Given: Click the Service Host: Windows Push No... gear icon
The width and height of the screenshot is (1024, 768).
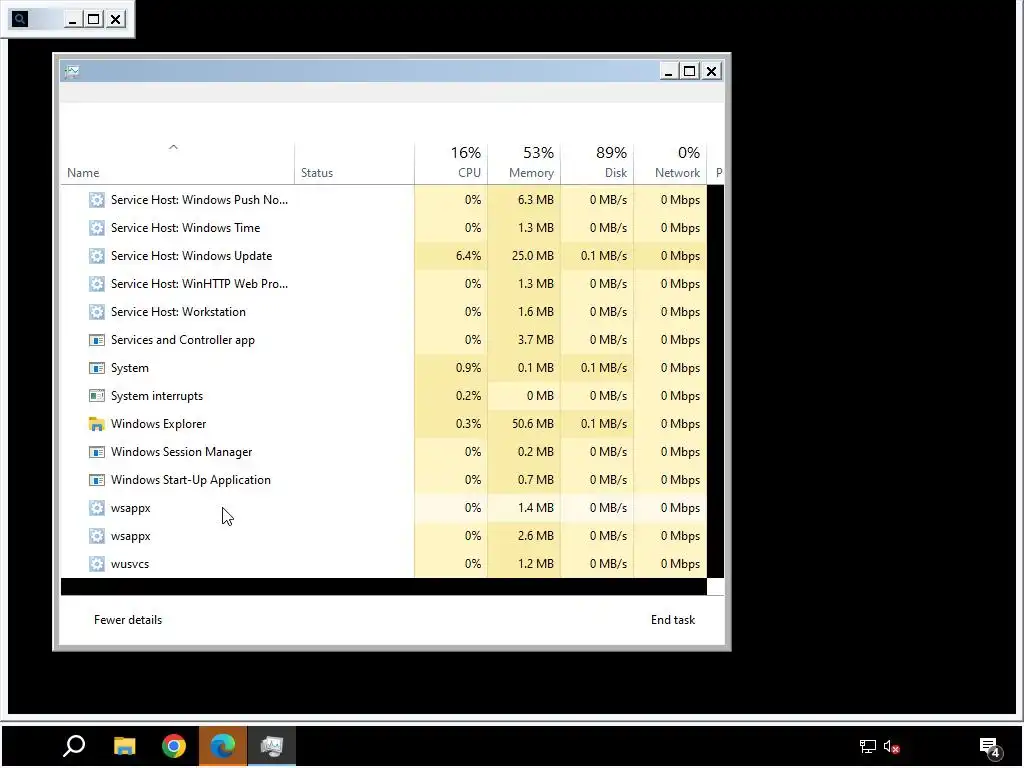Looking at the screenshot, I should coord(97,200).
